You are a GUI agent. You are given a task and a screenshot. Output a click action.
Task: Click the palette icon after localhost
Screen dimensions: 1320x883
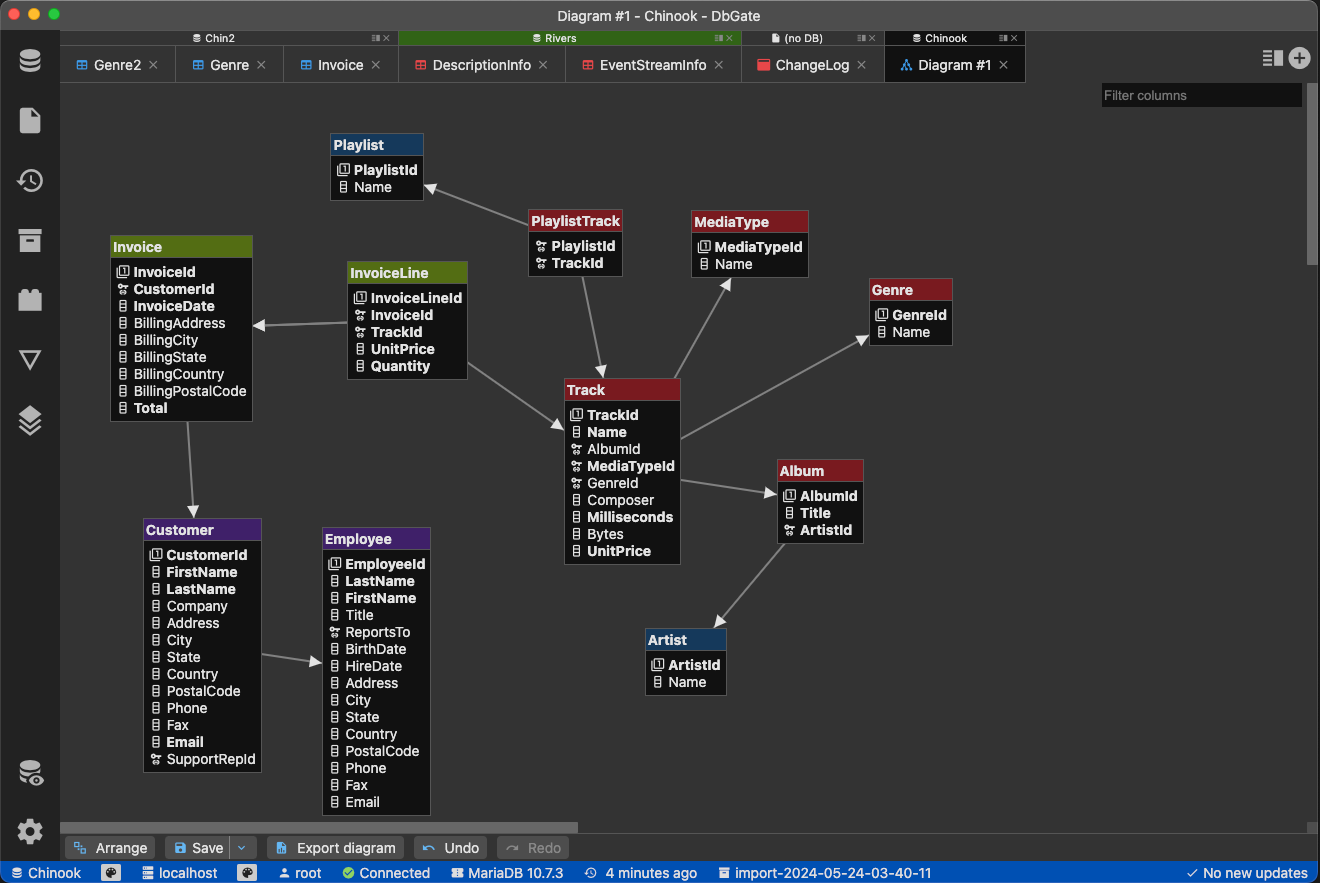tap(247, 873)
